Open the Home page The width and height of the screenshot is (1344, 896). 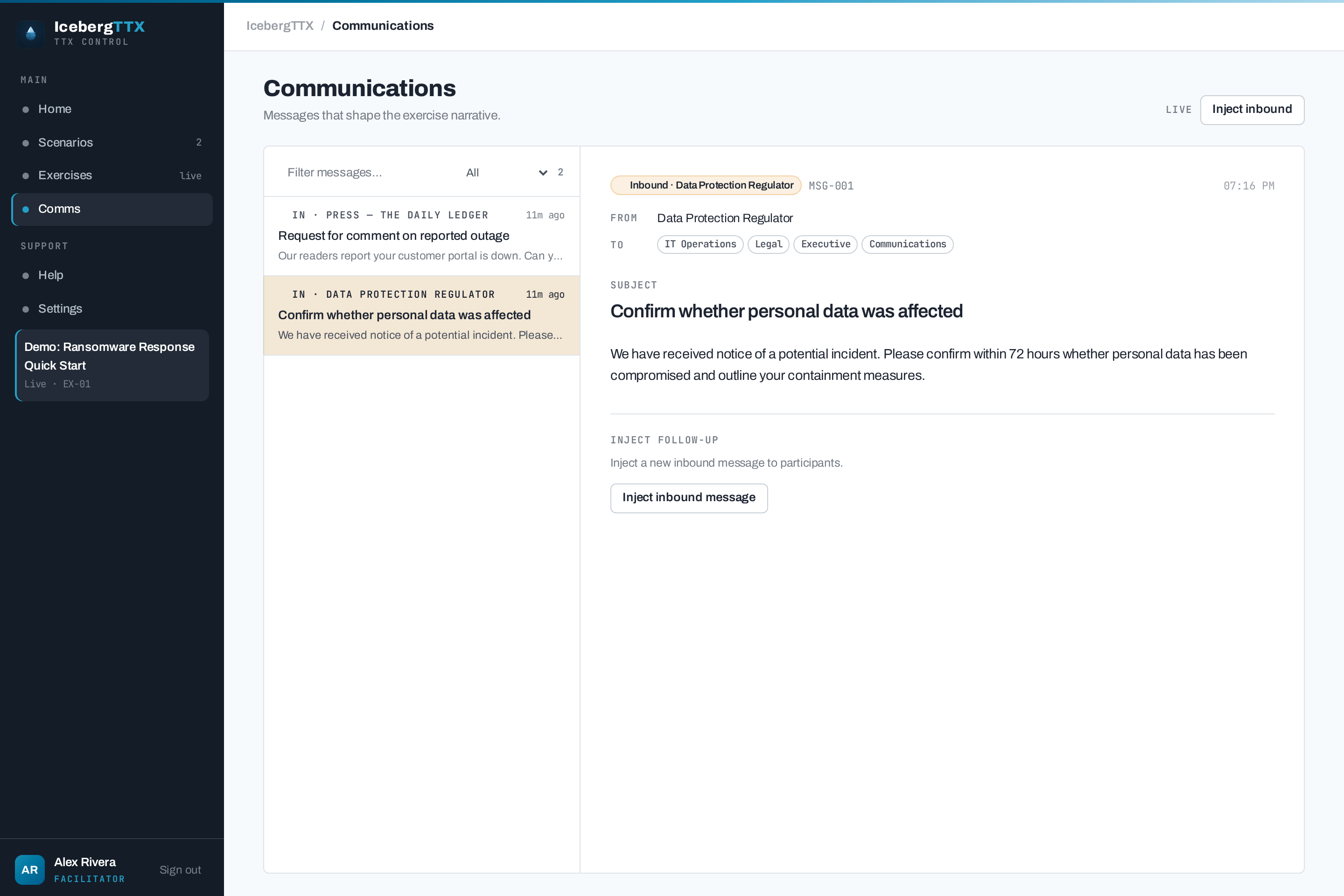[x=112, y=109]
